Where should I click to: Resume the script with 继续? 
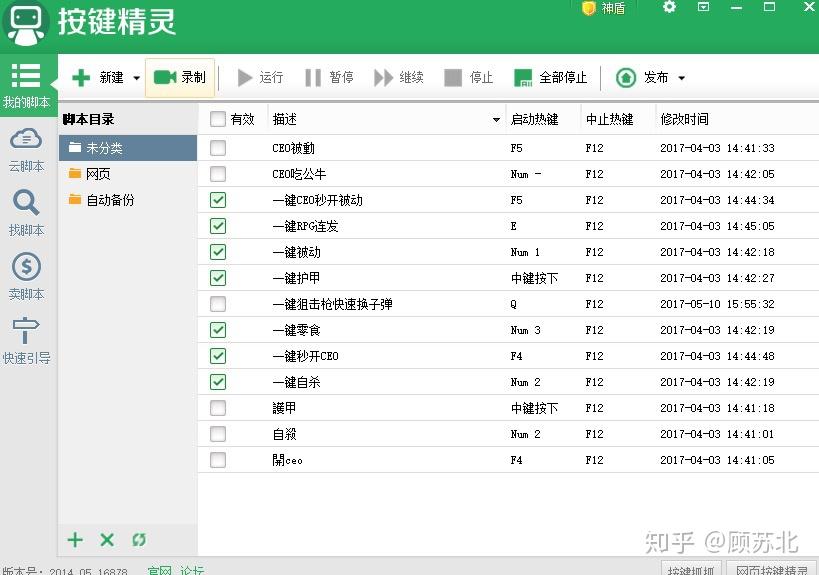pyautogui.click(x=399, y=78)
